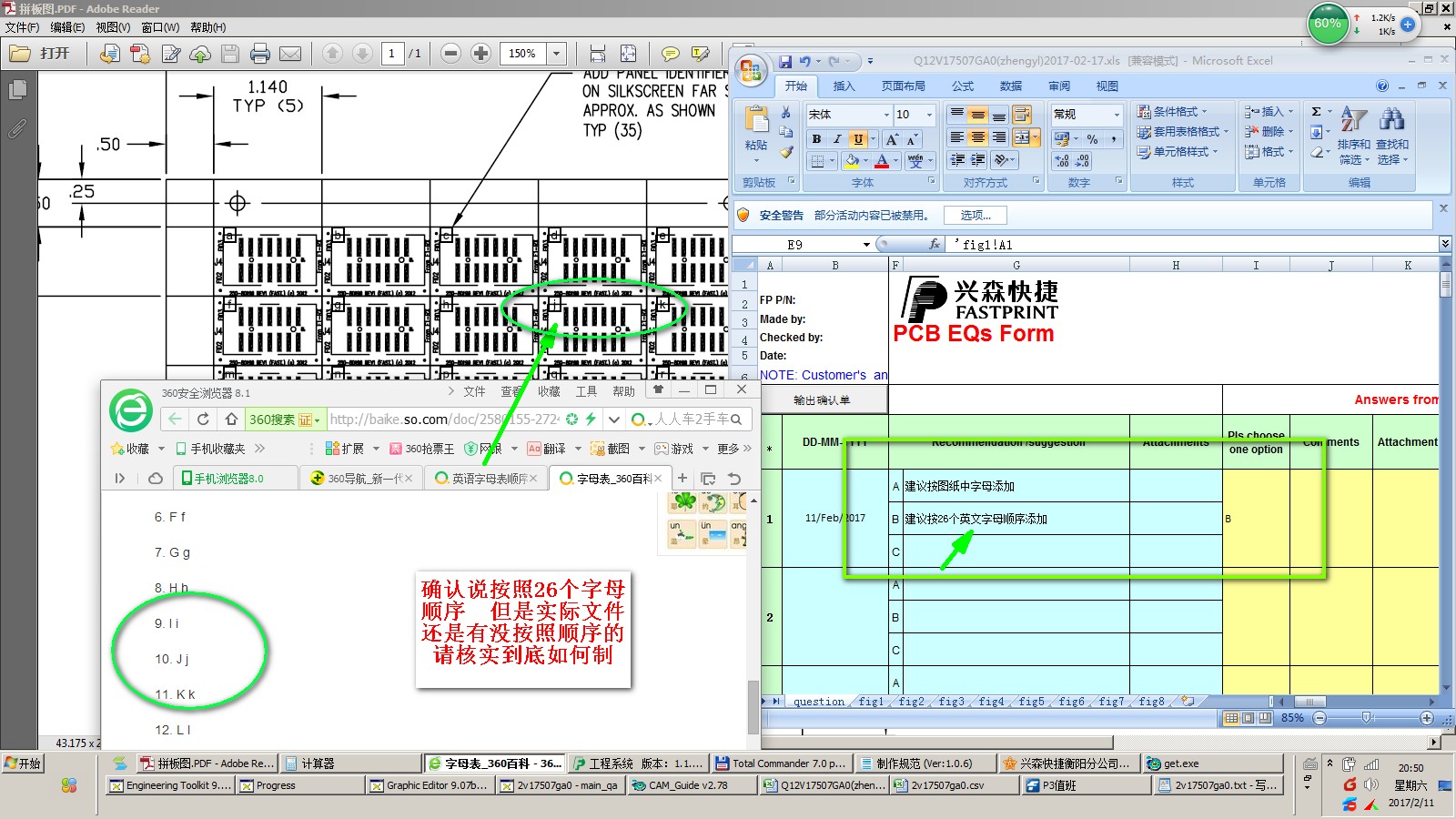Toggle center horizontal alignment in Excel
The image size is (1456, 819).
pyautogui.click(x=977, y=137)
